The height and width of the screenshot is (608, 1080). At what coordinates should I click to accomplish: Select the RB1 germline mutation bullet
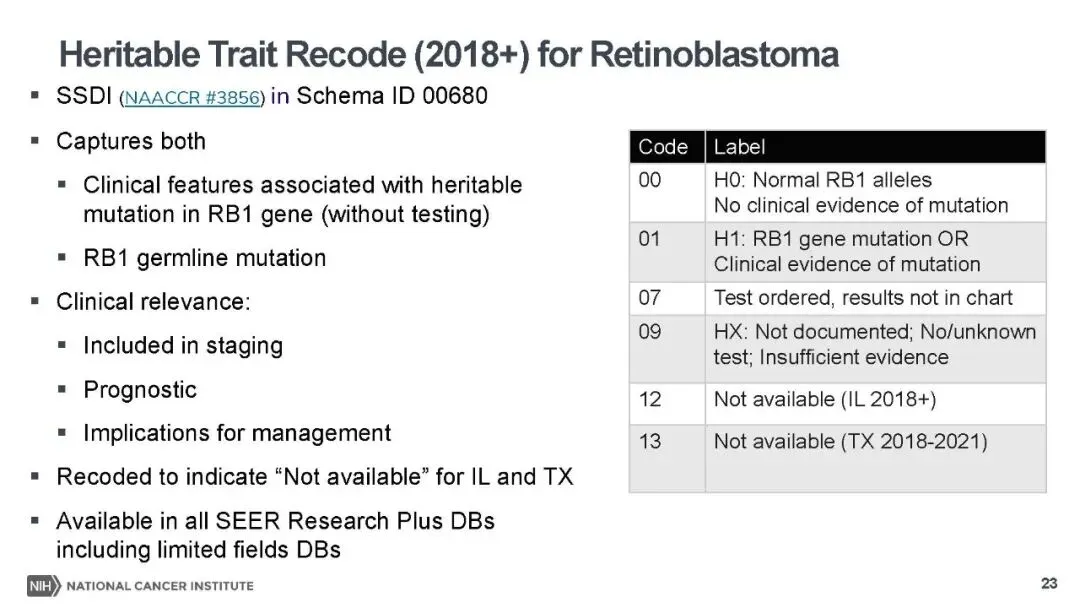204,258
